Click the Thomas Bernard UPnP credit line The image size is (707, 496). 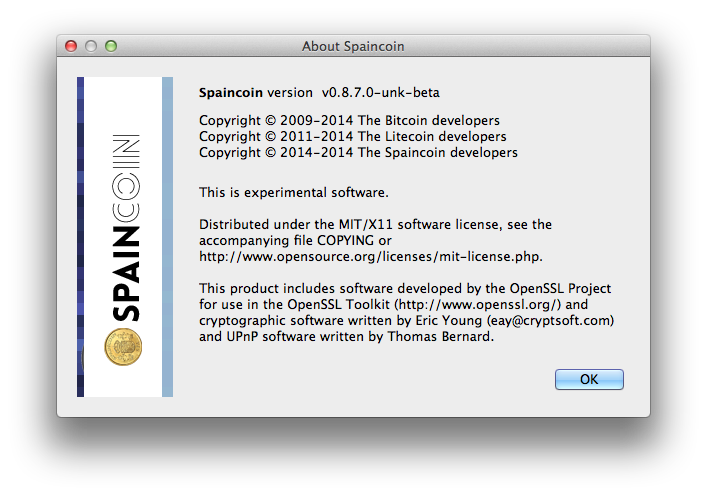tap(346, 337)
